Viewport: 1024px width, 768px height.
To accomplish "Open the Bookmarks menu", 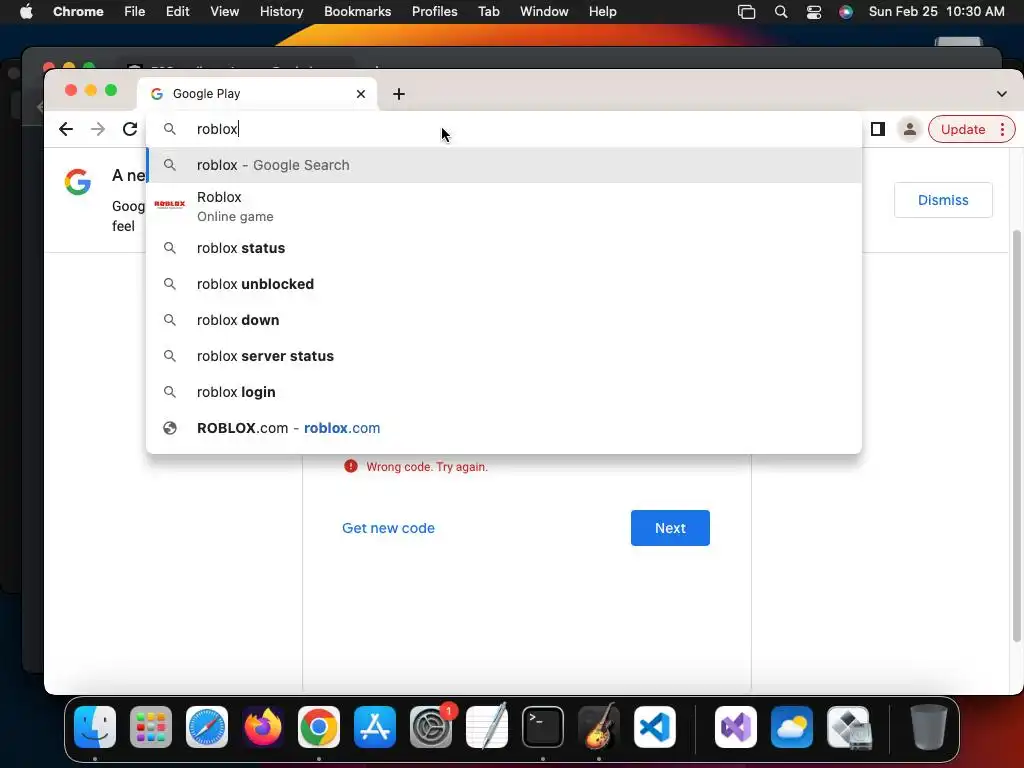I will 357,11.
